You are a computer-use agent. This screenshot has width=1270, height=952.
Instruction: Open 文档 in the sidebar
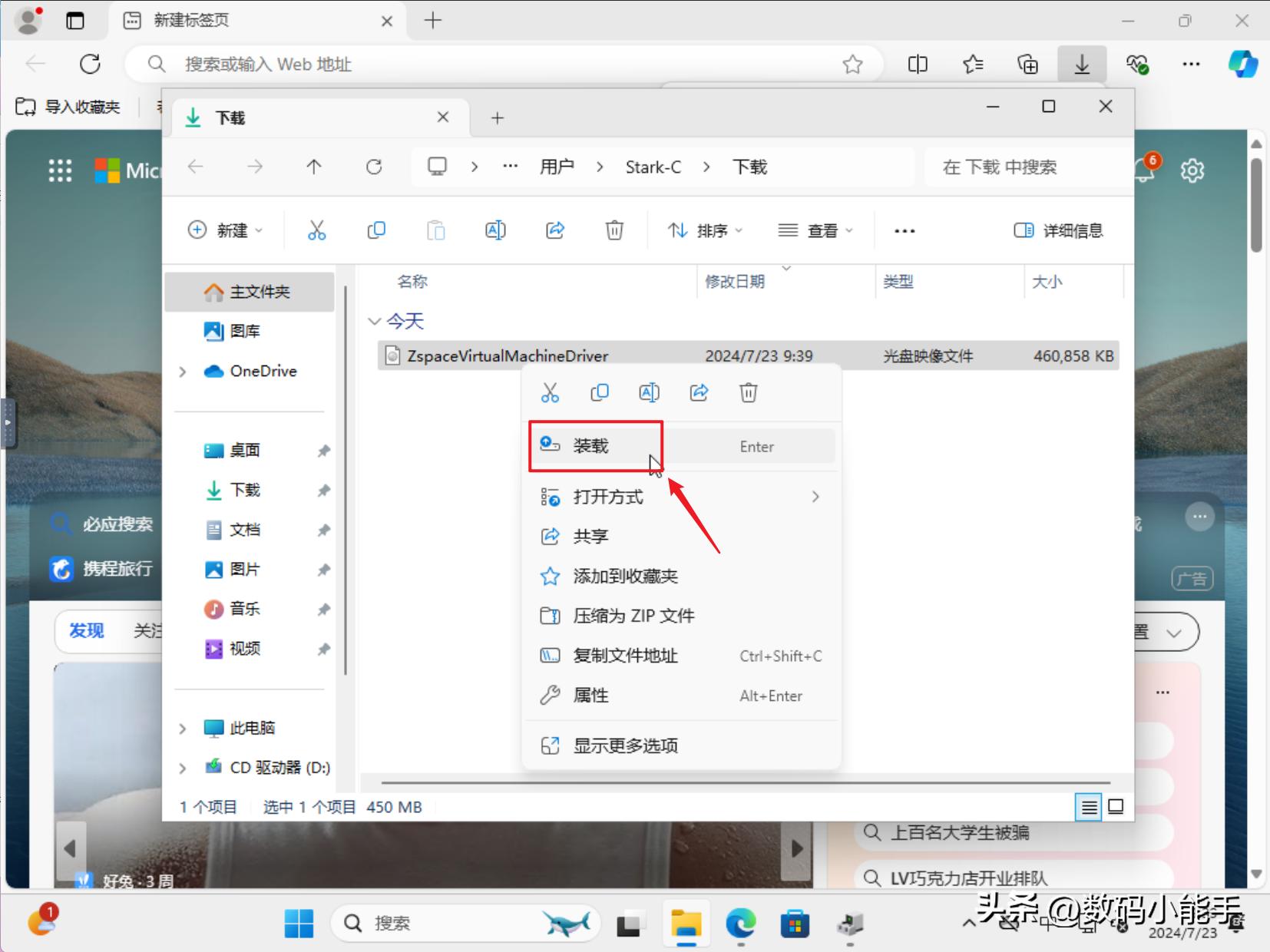(x=245, y=530)
